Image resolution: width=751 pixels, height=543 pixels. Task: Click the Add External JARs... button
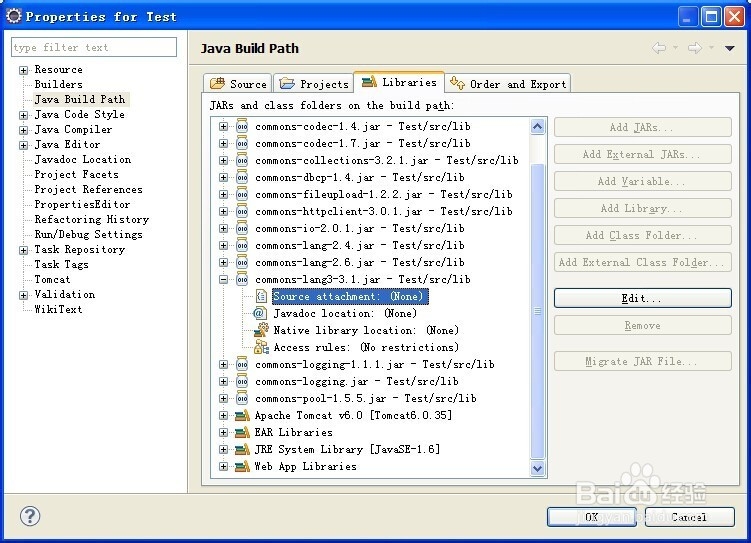tap(643, 154)
